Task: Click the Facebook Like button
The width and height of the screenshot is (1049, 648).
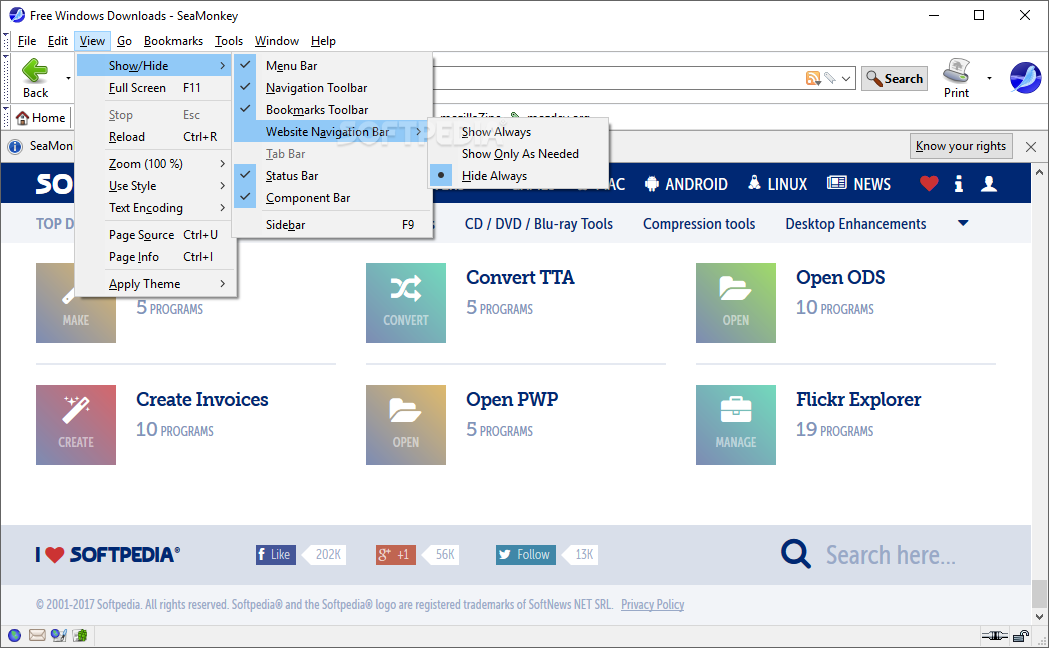Action: click(275, 554)
